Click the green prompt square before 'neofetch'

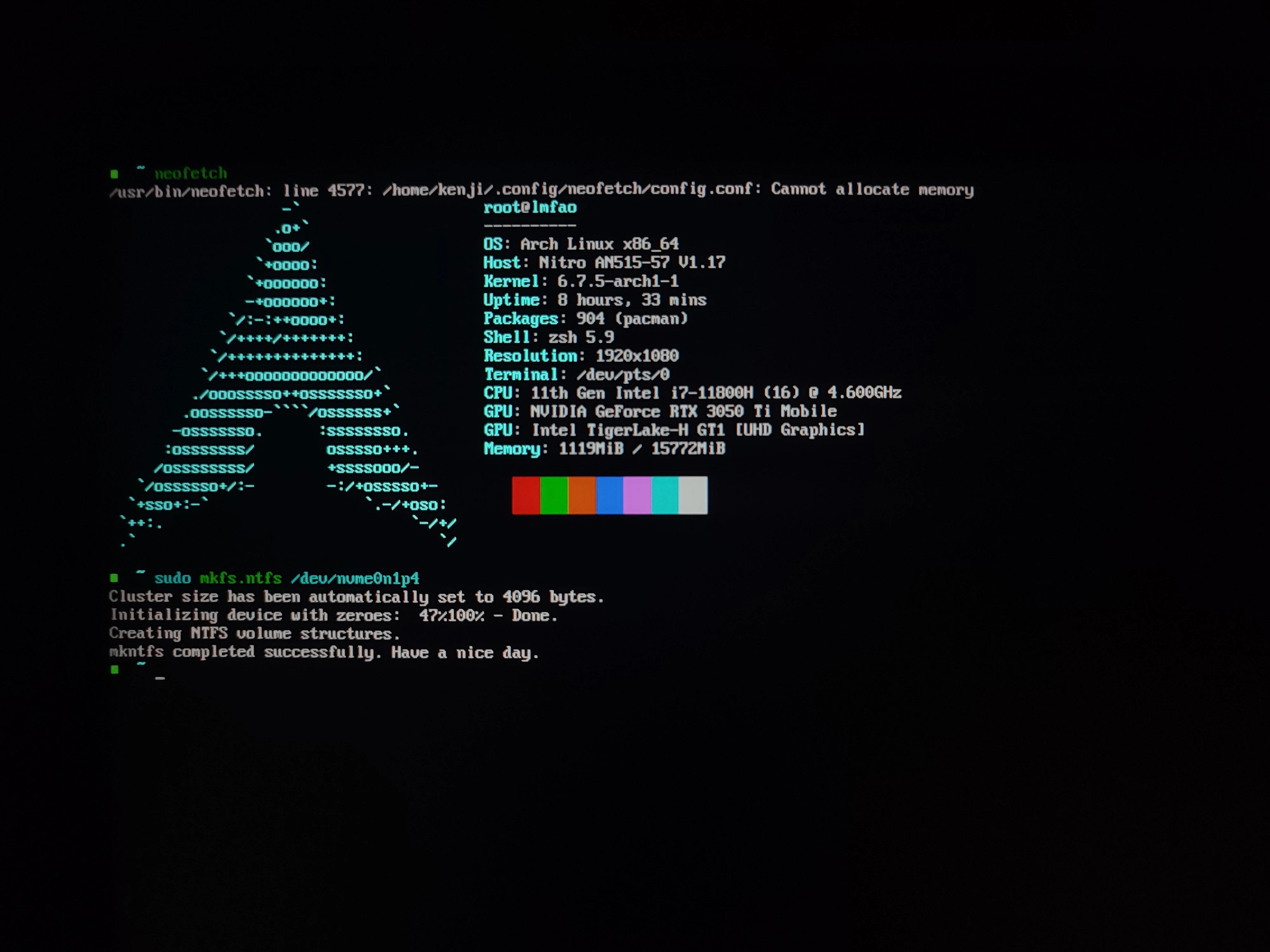[x=114, y=174]
